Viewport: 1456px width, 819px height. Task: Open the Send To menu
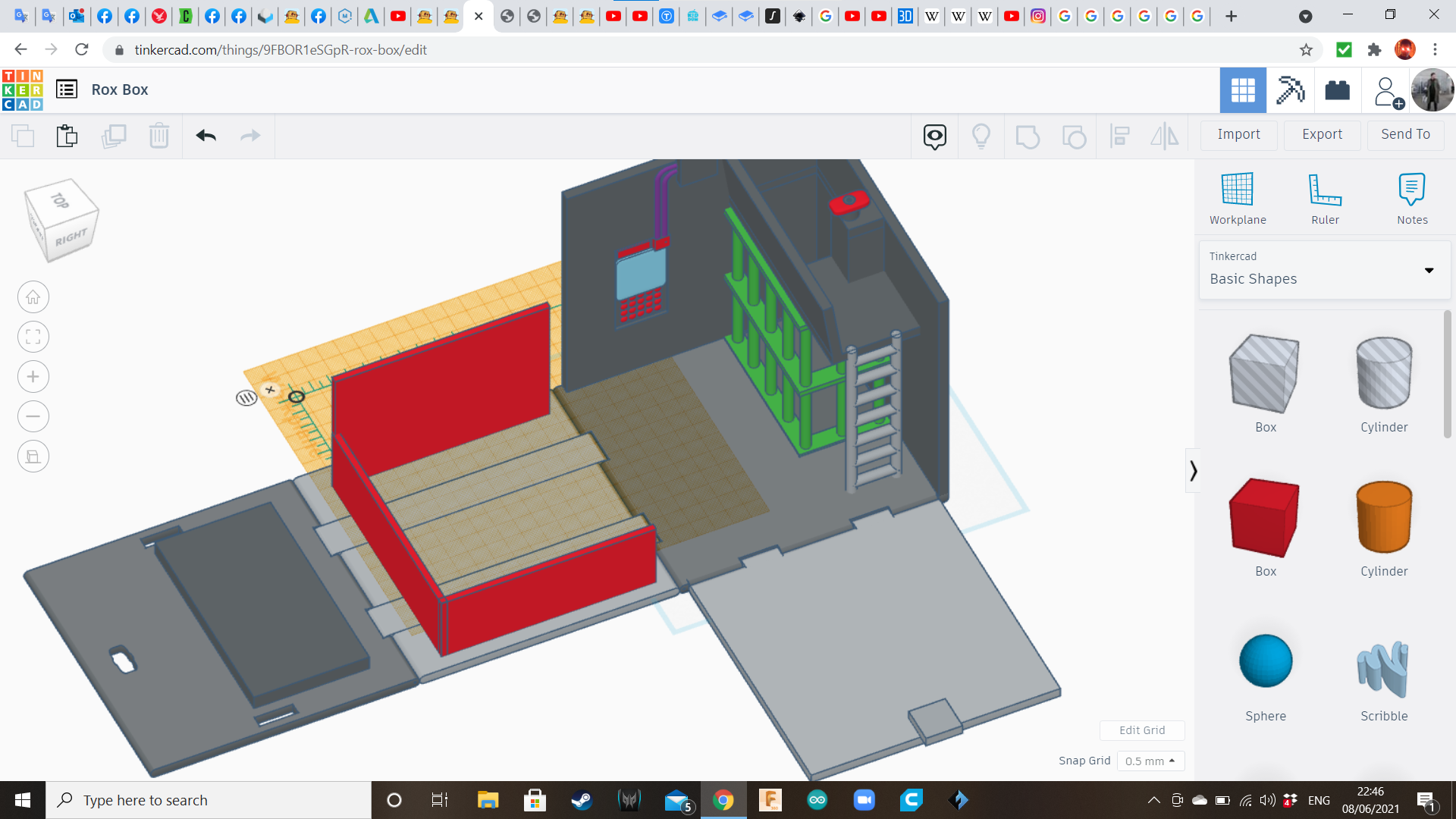point(1405,134)
